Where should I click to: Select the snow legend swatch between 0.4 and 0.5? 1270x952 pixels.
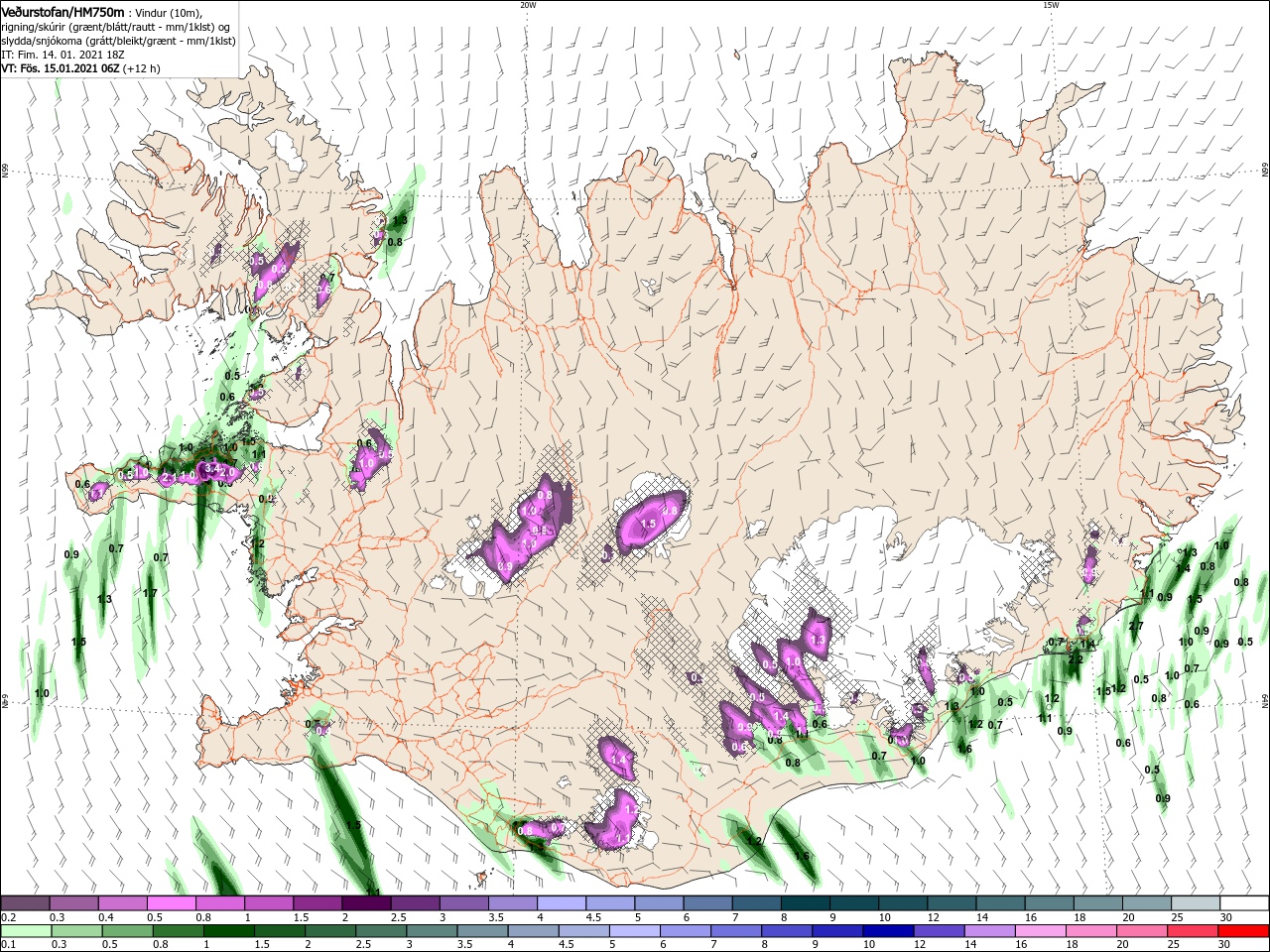123,903
